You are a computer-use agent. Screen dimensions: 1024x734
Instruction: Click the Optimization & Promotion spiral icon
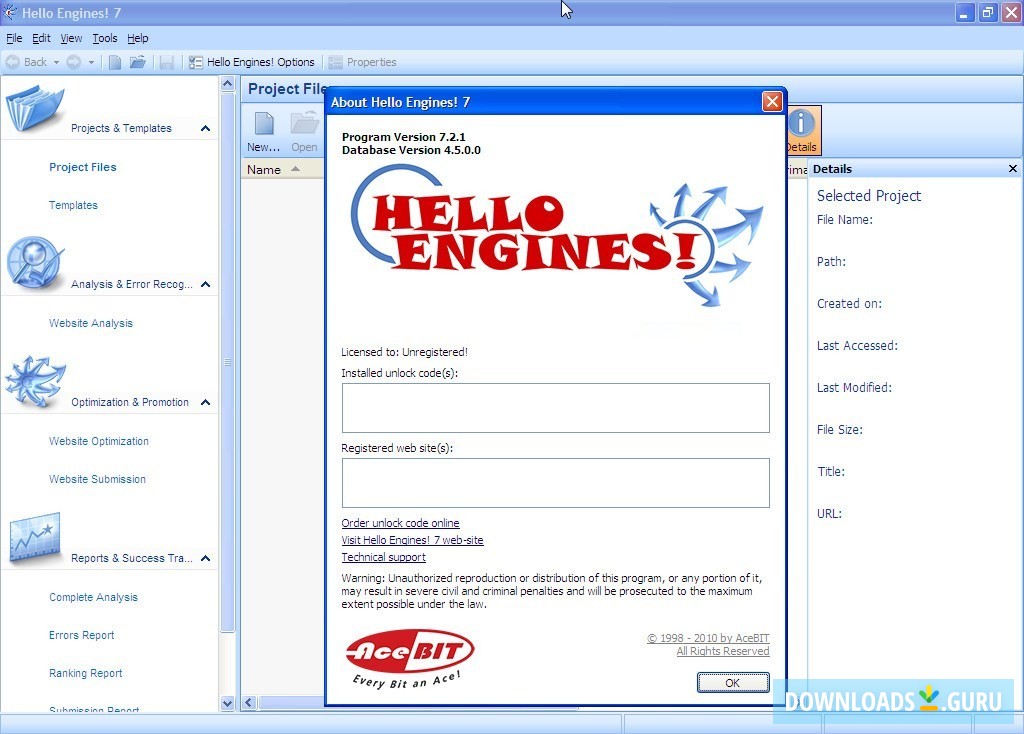click(36, 380)
